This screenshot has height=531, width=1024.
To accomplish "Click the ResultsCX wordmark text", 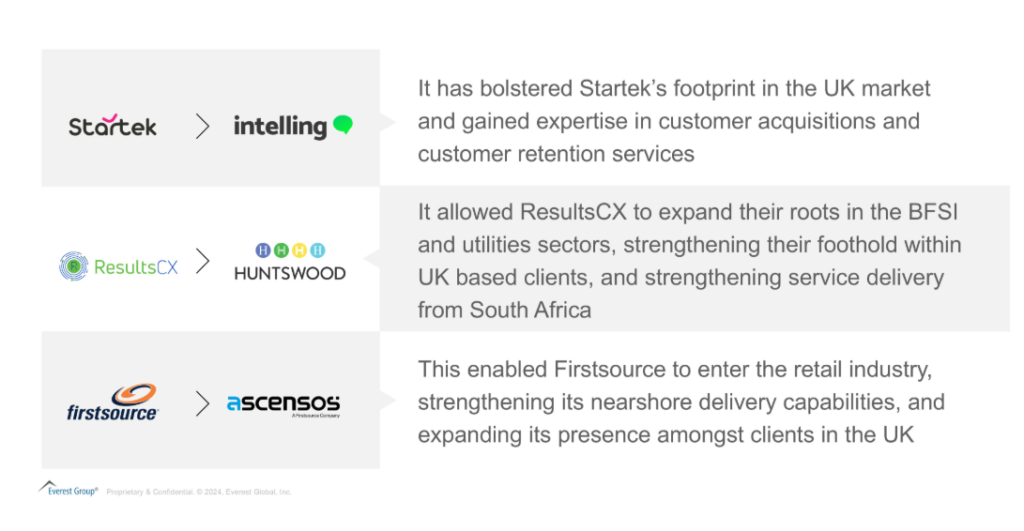I will [136, 267].
